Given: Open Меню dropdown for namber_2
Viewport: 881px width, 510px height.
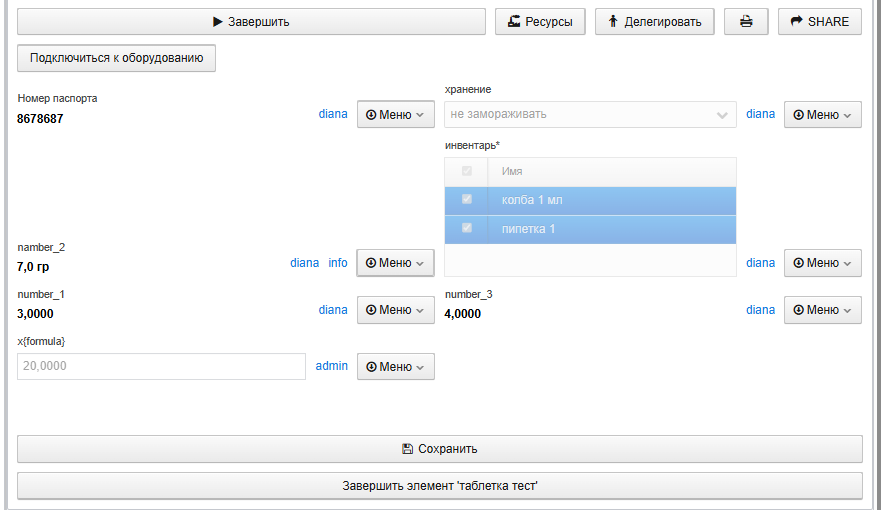Looking at the screenshot, I should point(396,263).
